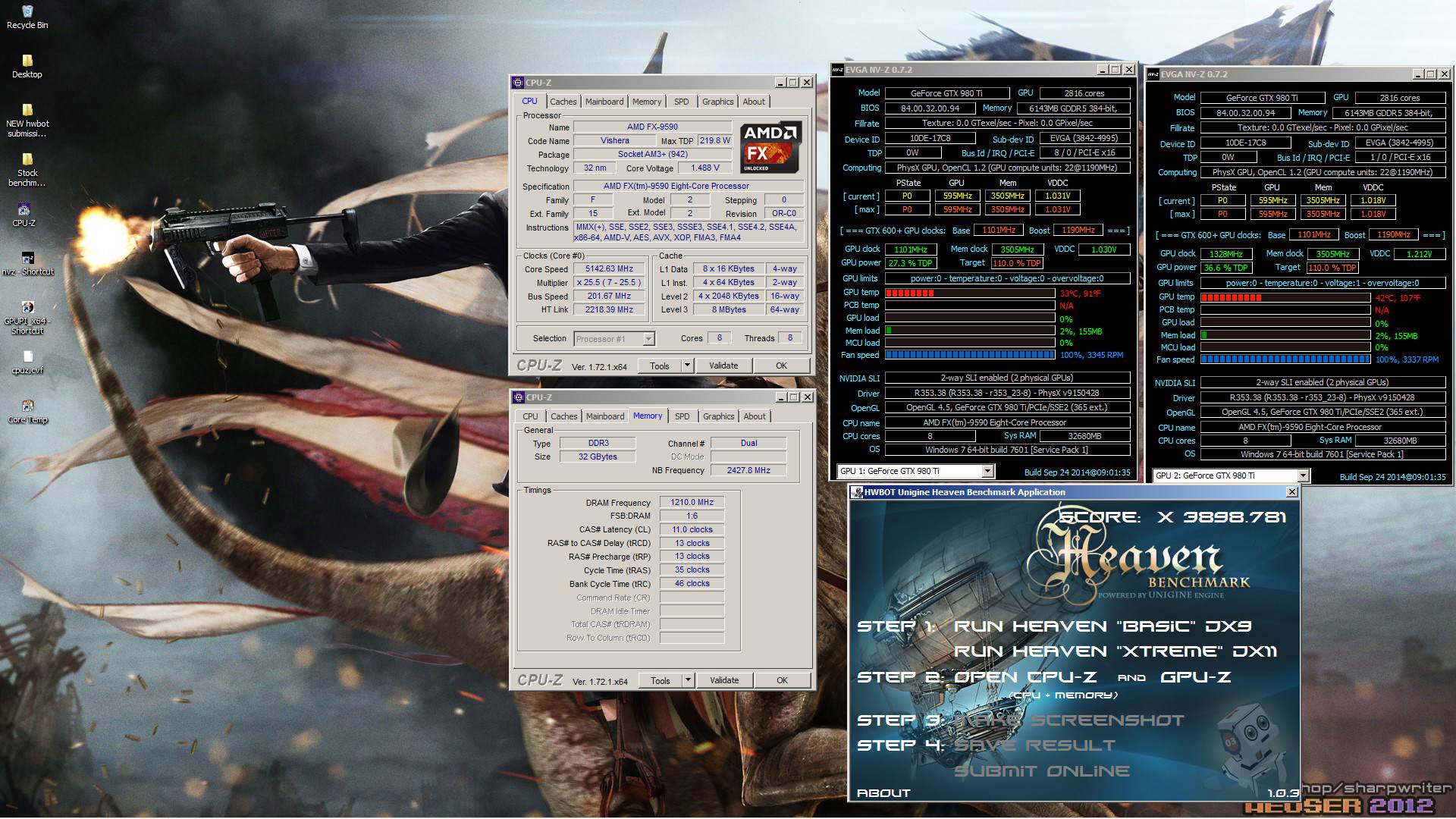The image size is (1456, 819).
Task: Click the AMD FX-9590 name field
Action: tap(652, 127)
